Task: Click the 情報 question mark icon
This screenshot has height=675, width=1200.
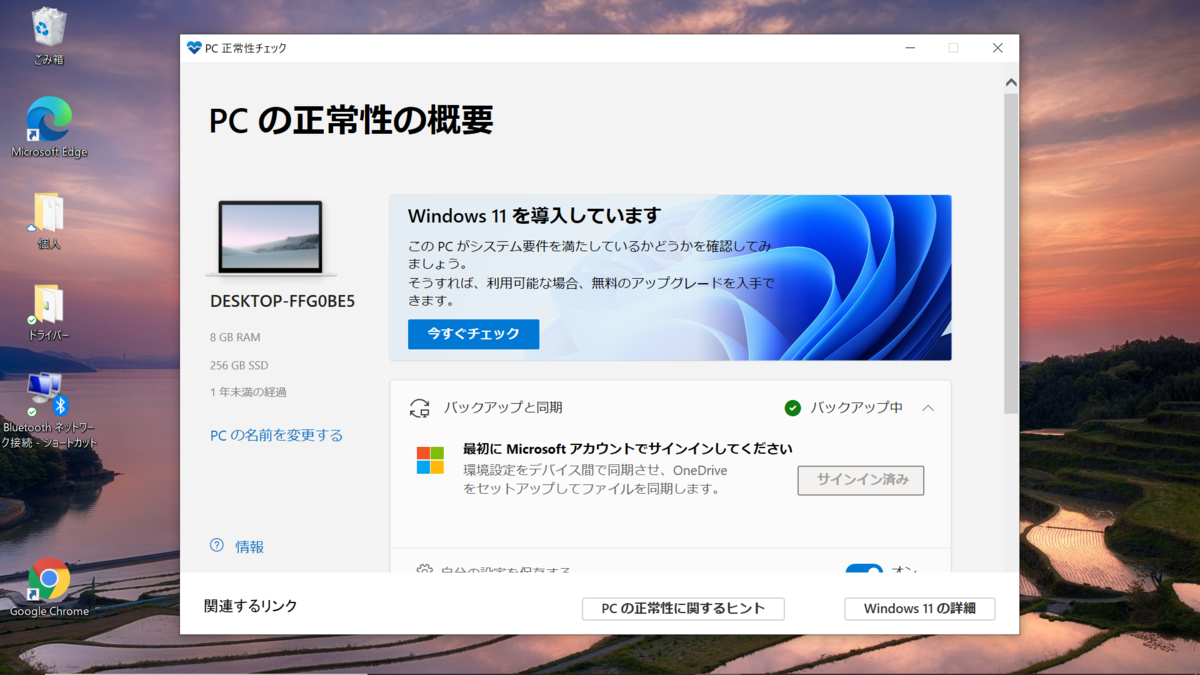Action: (x=217, y=546)
